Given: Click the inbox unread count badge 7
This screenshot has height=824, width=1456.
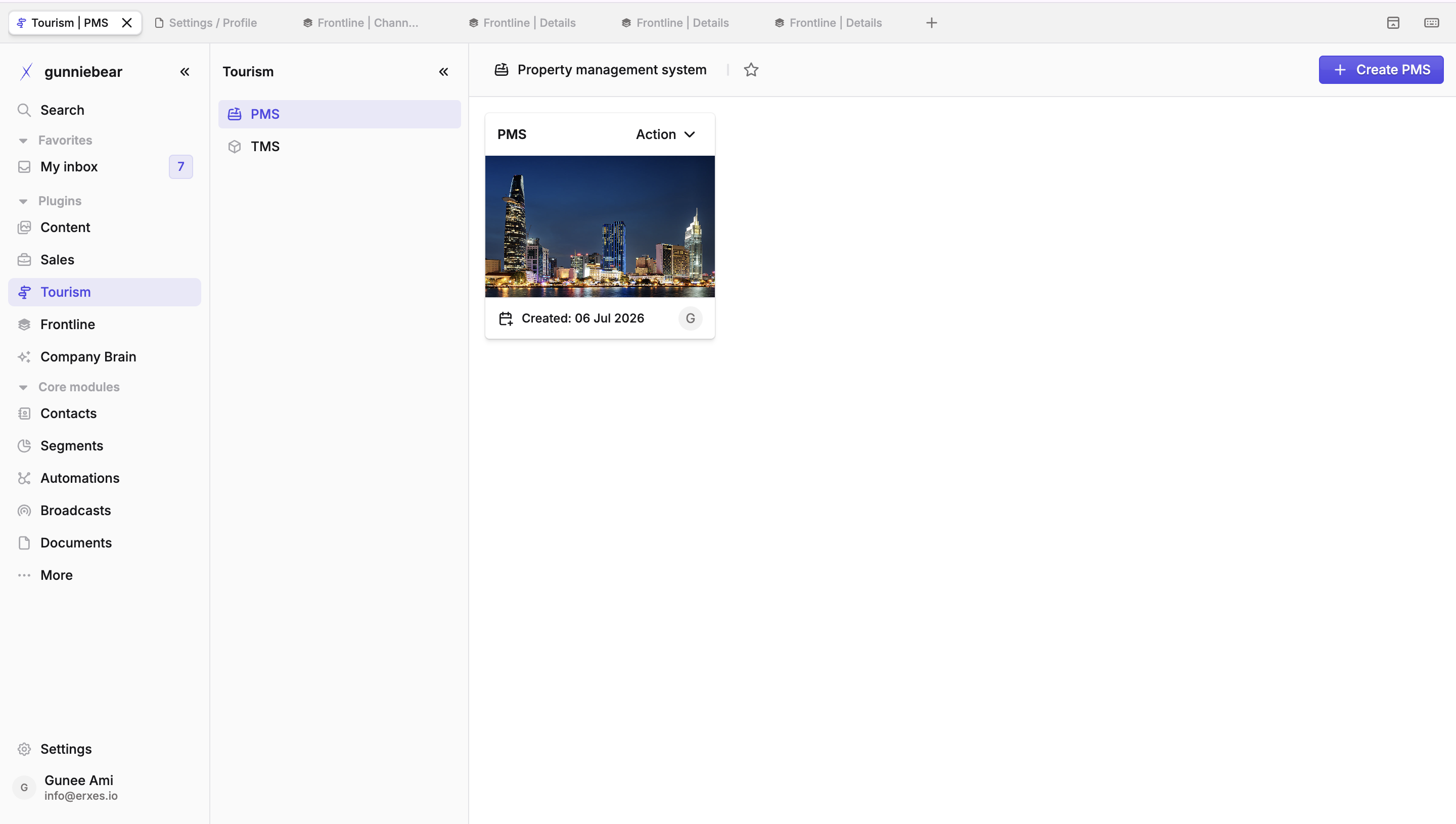Looking at the screenshot, I should point(180,166).
